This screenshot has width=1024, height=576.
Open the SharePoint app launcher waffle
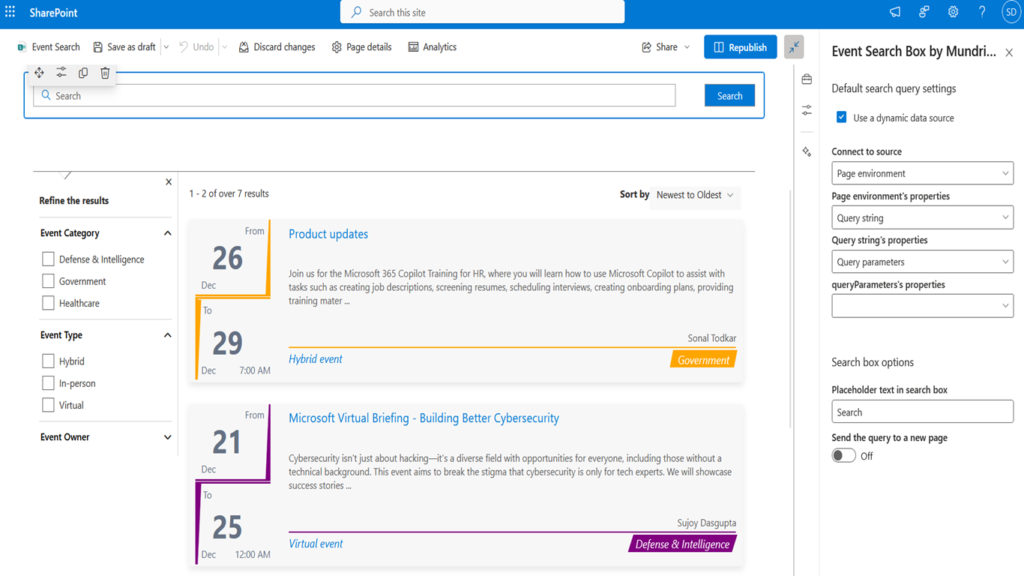[x=11, y=12]
